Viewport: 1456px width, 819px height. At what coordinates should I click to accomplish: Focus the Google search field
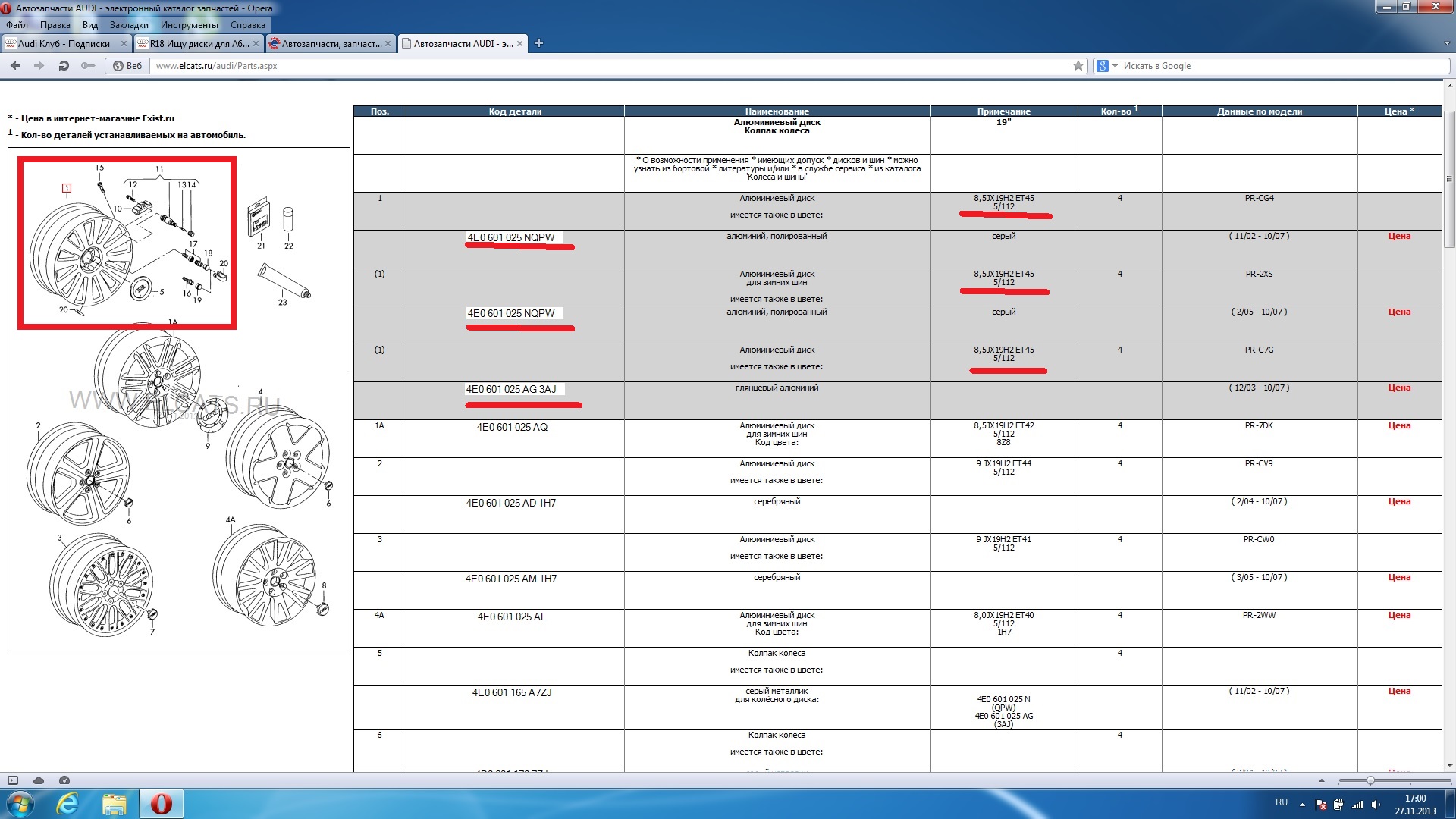click(1285, 66)
